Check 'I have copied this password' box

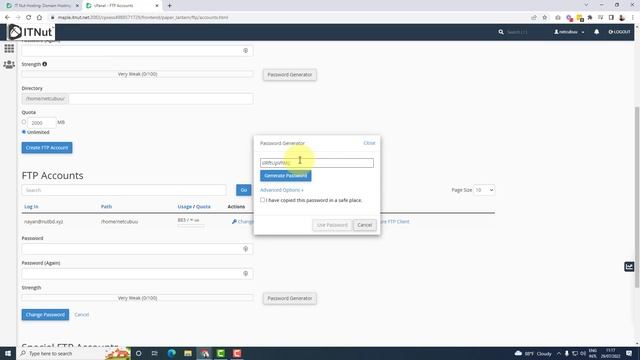tap(262, 200)
